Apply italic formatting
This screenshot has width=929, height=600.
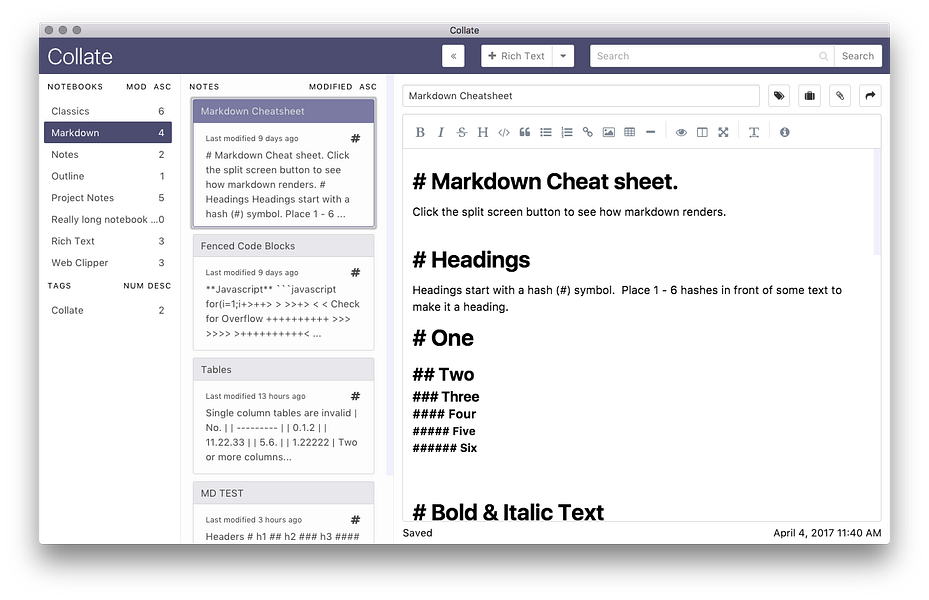coord(441,132)
